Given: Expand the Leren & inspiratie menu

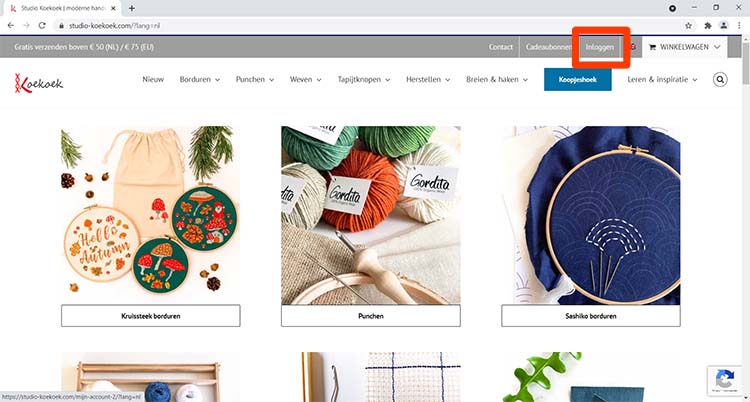Looking at the screenshot, I should [662, 79].
